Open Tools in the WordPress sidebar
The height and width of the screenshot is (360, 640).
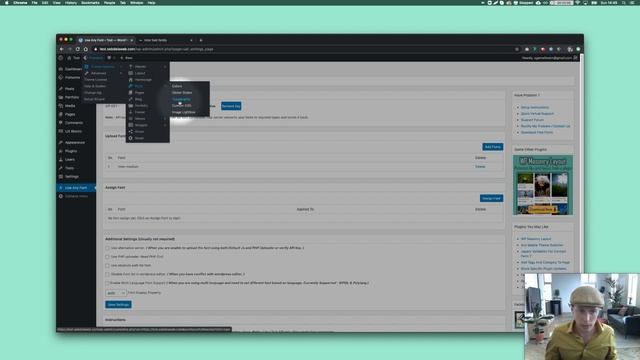pos(70,168)
